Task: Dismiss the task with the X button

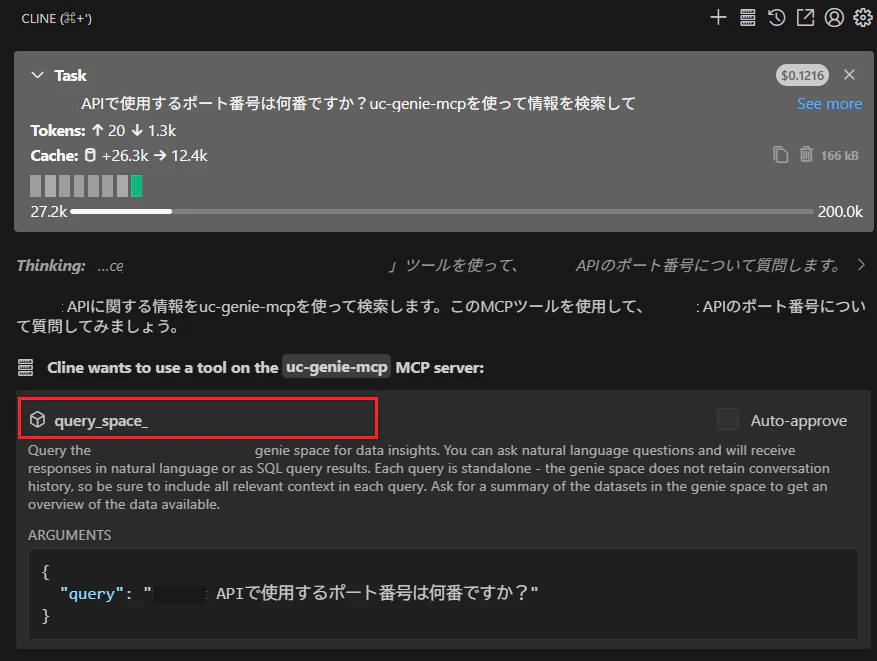Action: pos(851,75)
